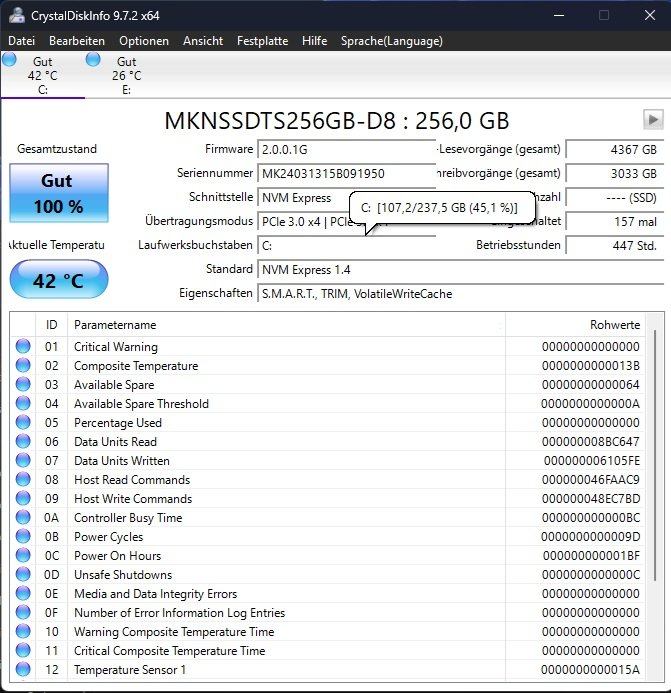Click the power-on count 157 mal
The width and height of the screenshot is (671, 693).
(615, 221)
